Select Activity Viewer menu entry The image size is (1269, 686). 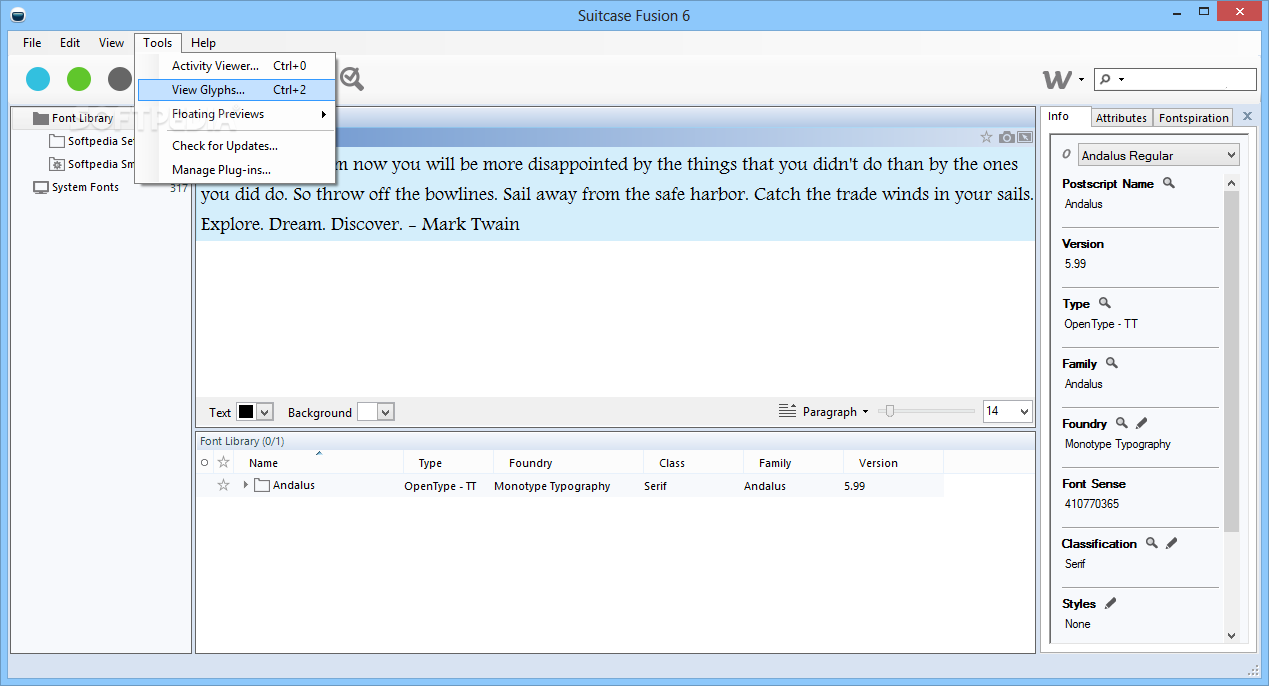click(236, 66)
